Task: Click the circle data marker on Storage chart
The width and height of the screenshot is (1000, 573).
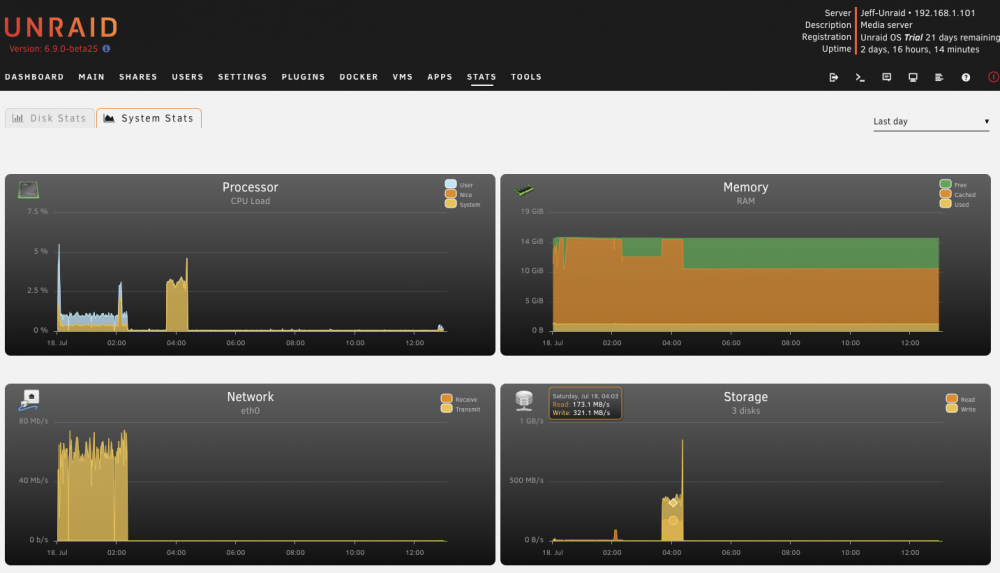Action: pyautogui.click(x=673, y=521)
